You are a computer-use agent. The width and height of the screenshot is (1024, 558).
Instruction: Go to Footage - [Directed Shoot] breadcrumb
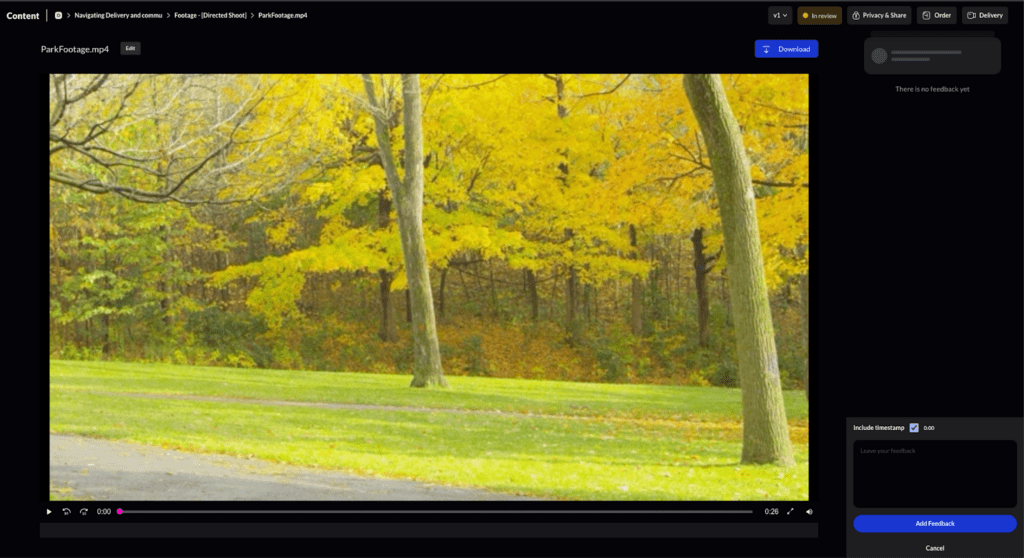tap(210, 15)
